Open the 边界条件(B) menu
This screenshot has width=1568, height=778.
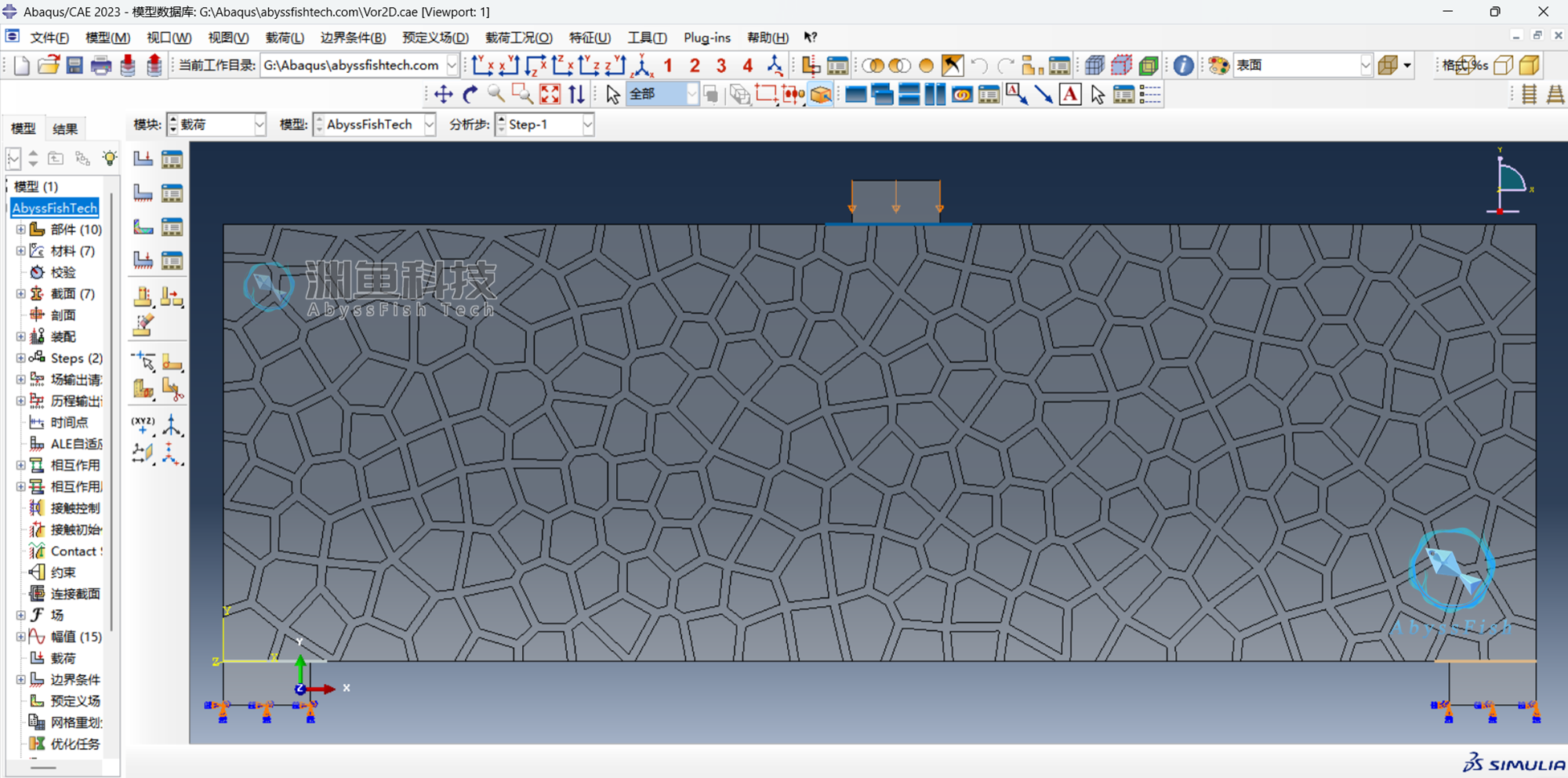coord(353,38)
